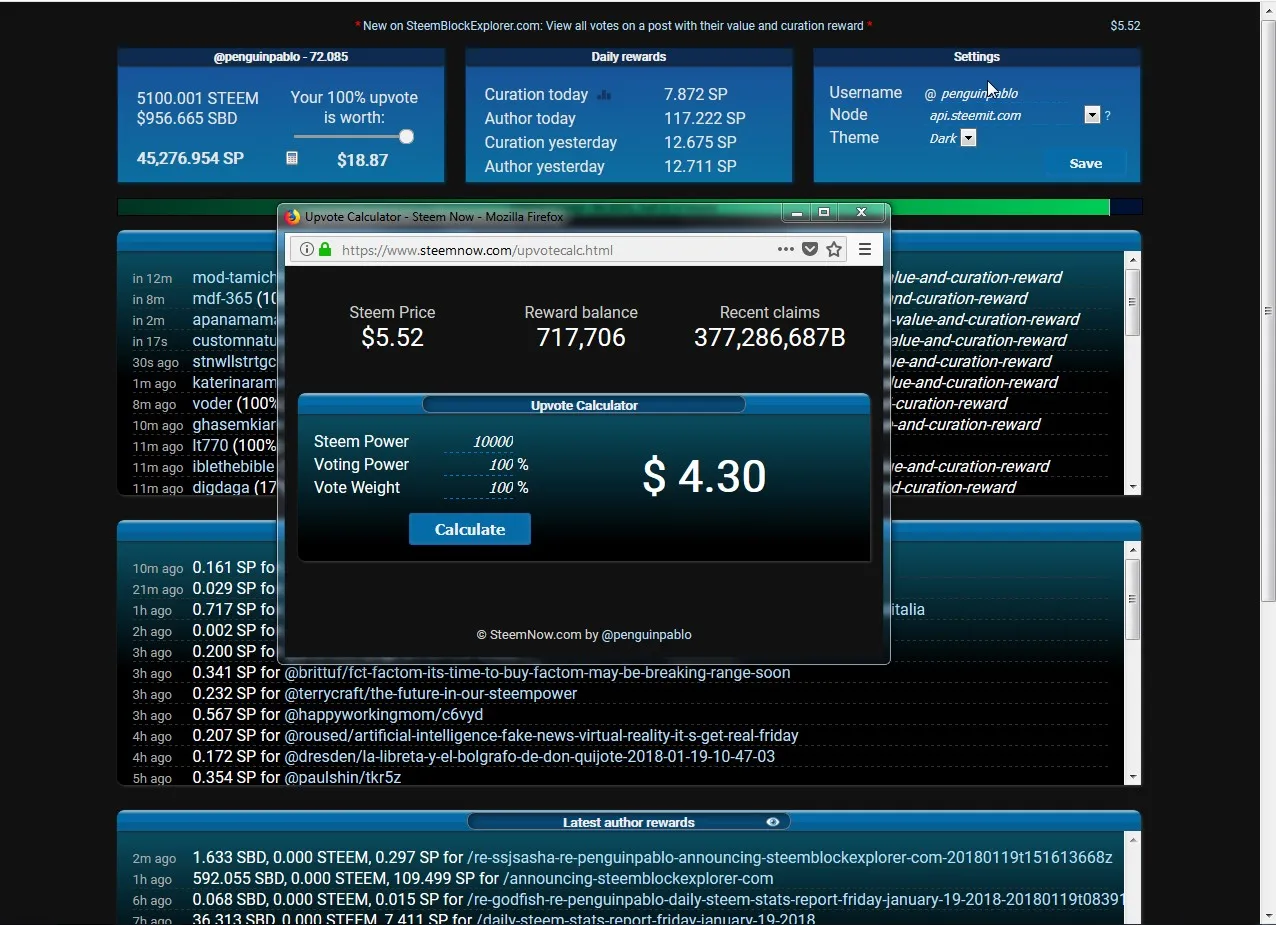
Task: Open link @terrycraft/the-future-in-our-steempower
Action: coord(431,694)
